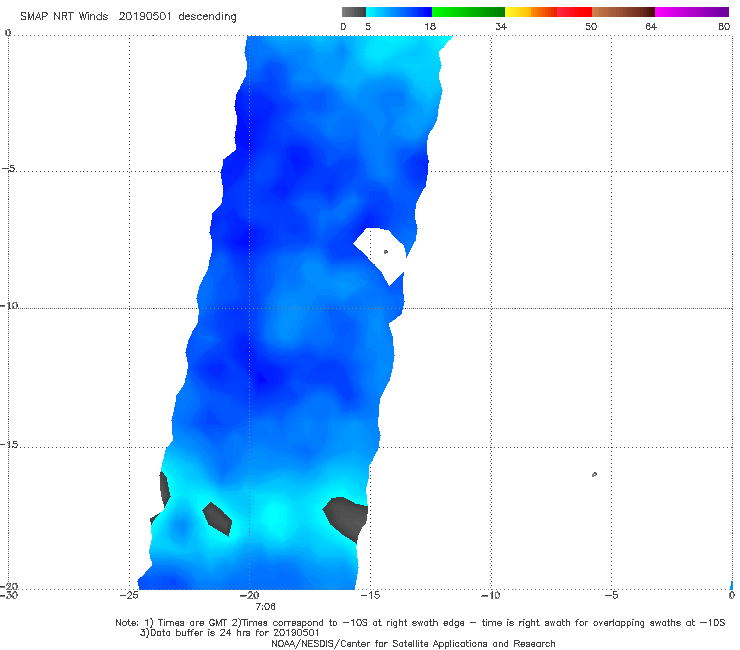Image resolution: width=740 pixels, height=650 pixels.
Task: Click the NOAA/NESDIS credit line
Action: click(413, 644)
